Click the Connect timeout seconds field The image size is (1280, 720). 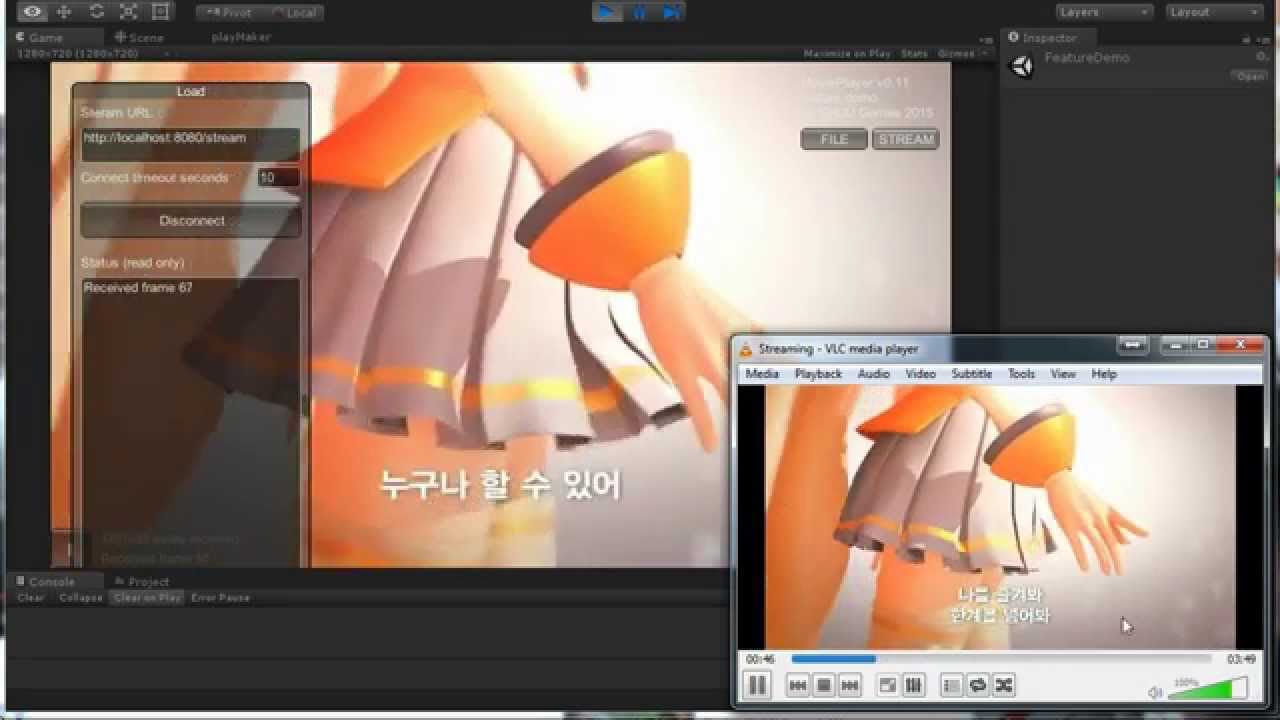click(279, 178)
